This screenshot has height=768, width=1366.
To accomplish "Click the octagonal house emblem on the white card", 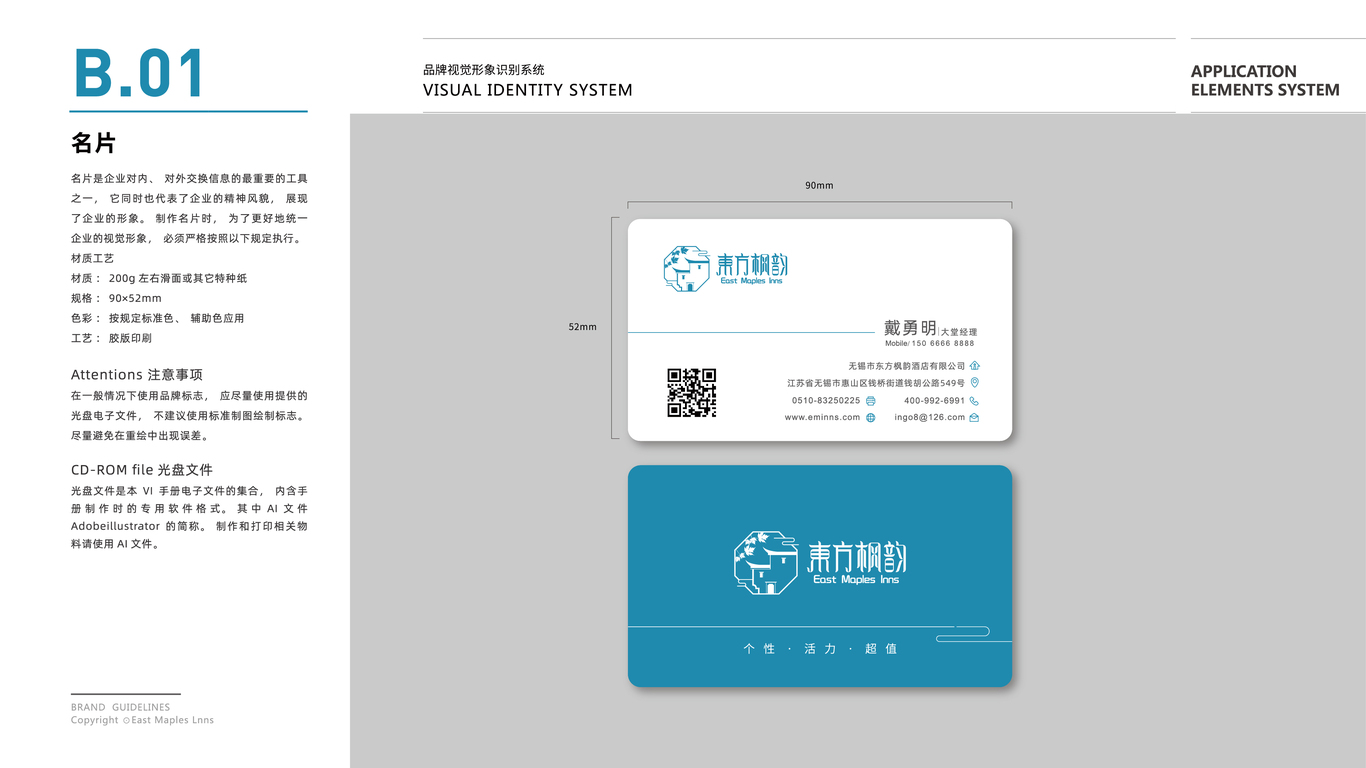I will tap(687, 267).
